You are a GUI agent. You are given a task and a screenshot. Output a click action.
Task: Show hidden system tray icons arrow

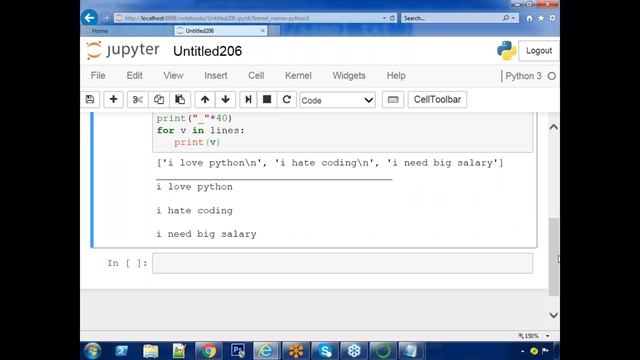[x=522, y=351]
